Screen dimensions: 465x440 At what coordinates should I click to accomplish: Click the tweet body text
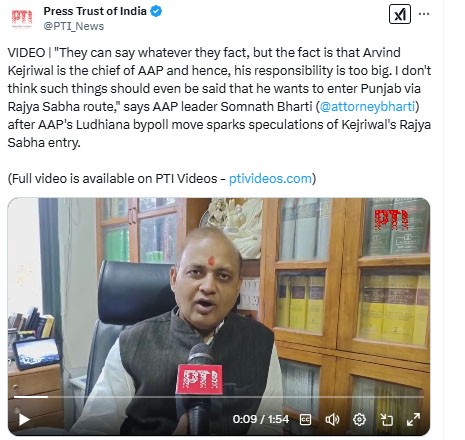[219, 98]
